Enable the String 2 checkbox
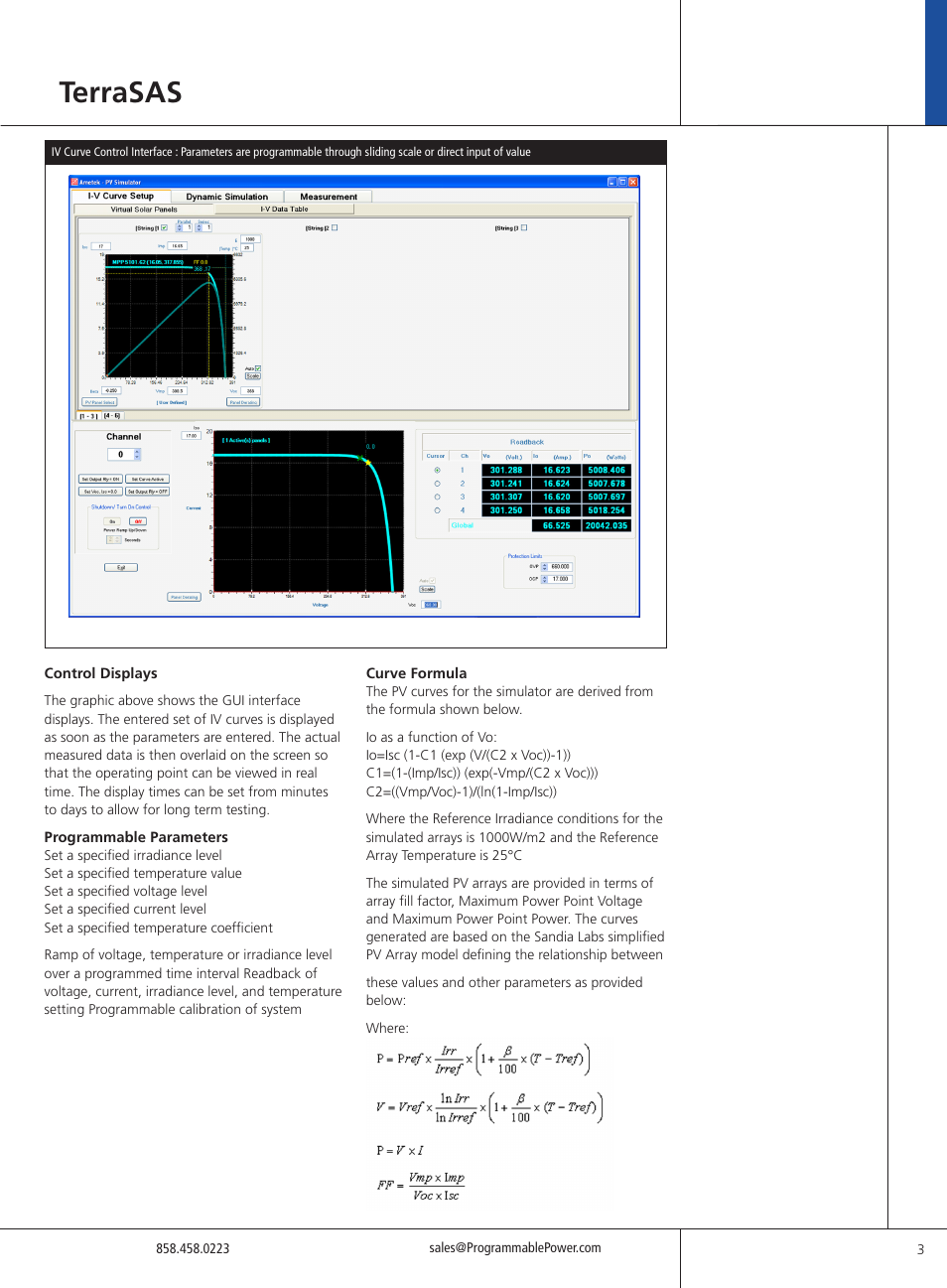The image size is (947, 1288). [335, 227]
